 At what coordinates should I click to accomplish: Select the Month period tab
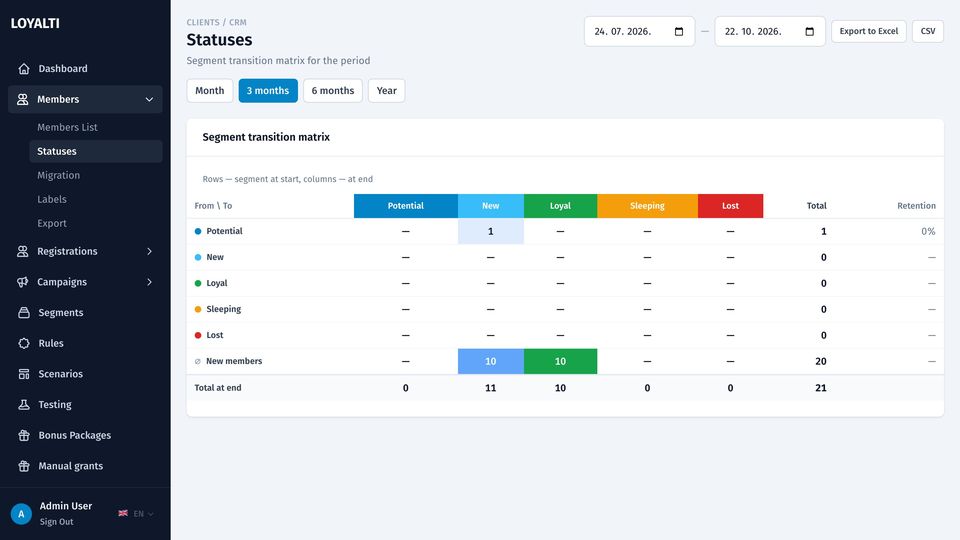(x=209, y=91)
